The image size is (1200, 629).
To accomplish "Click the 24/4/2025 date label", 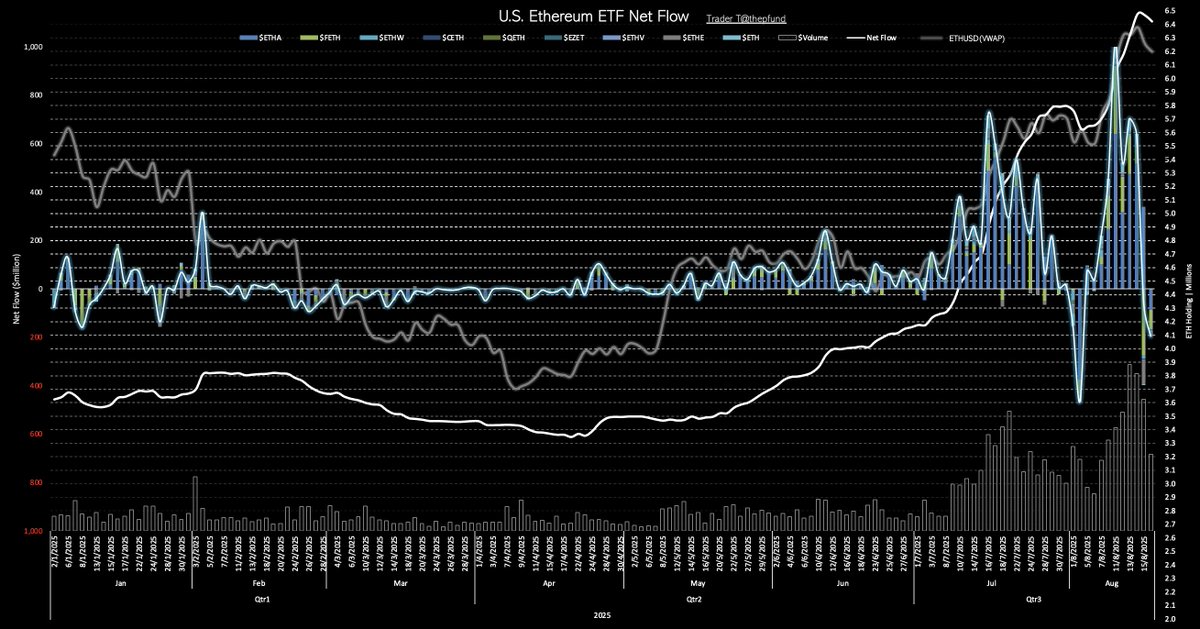I will (593, 553).
